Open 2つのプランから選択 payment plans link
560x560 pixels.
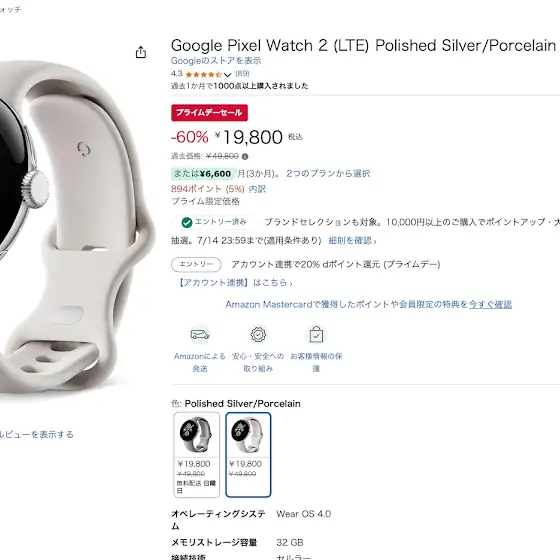click(328, 174)
